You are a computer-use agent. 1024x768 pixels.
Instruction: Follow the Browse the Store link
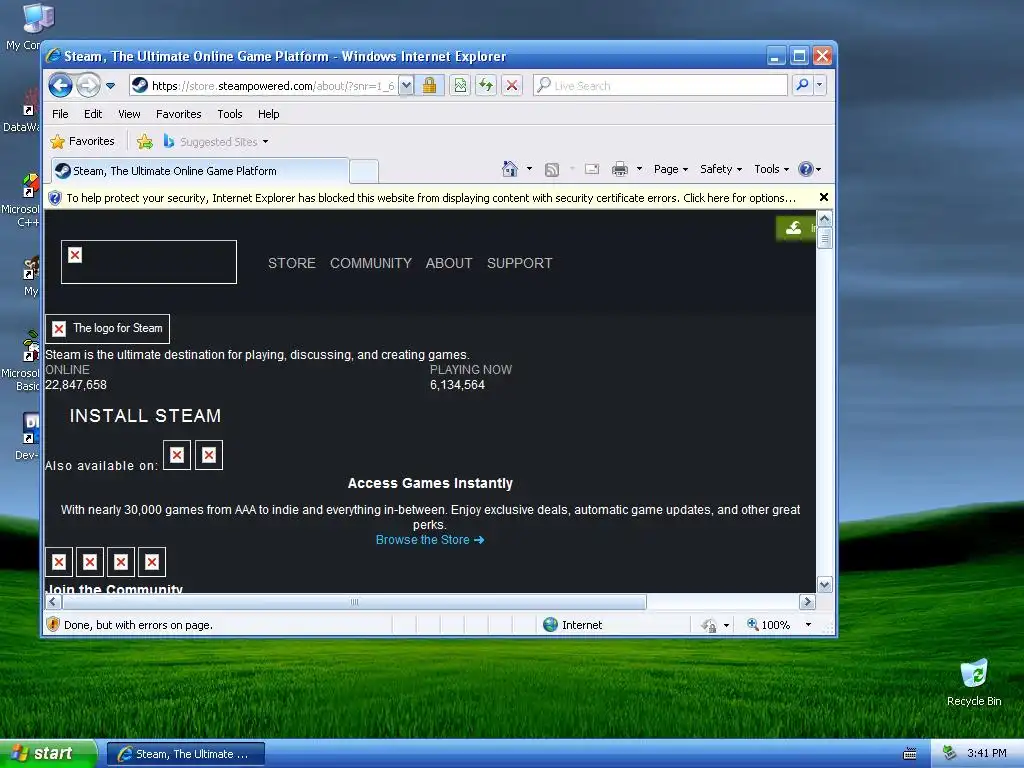pos(430,540)
